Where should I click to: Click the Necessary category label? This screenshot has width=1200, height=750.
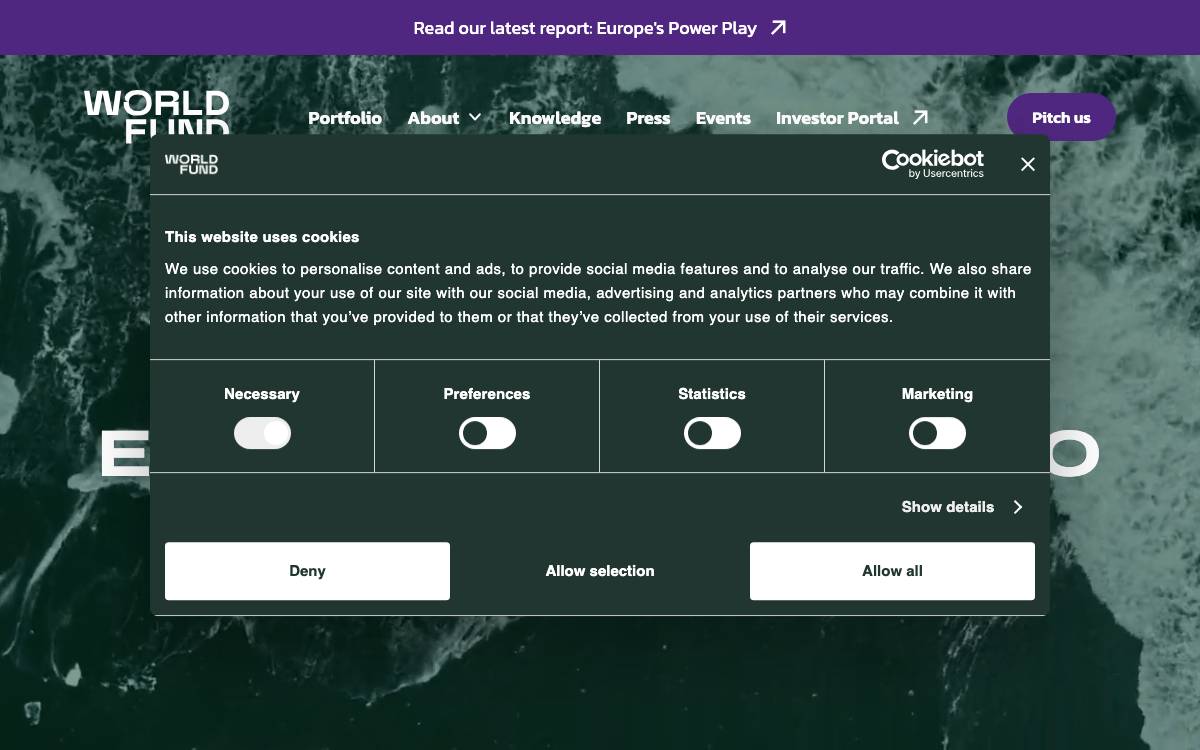[x=262, y=394]
